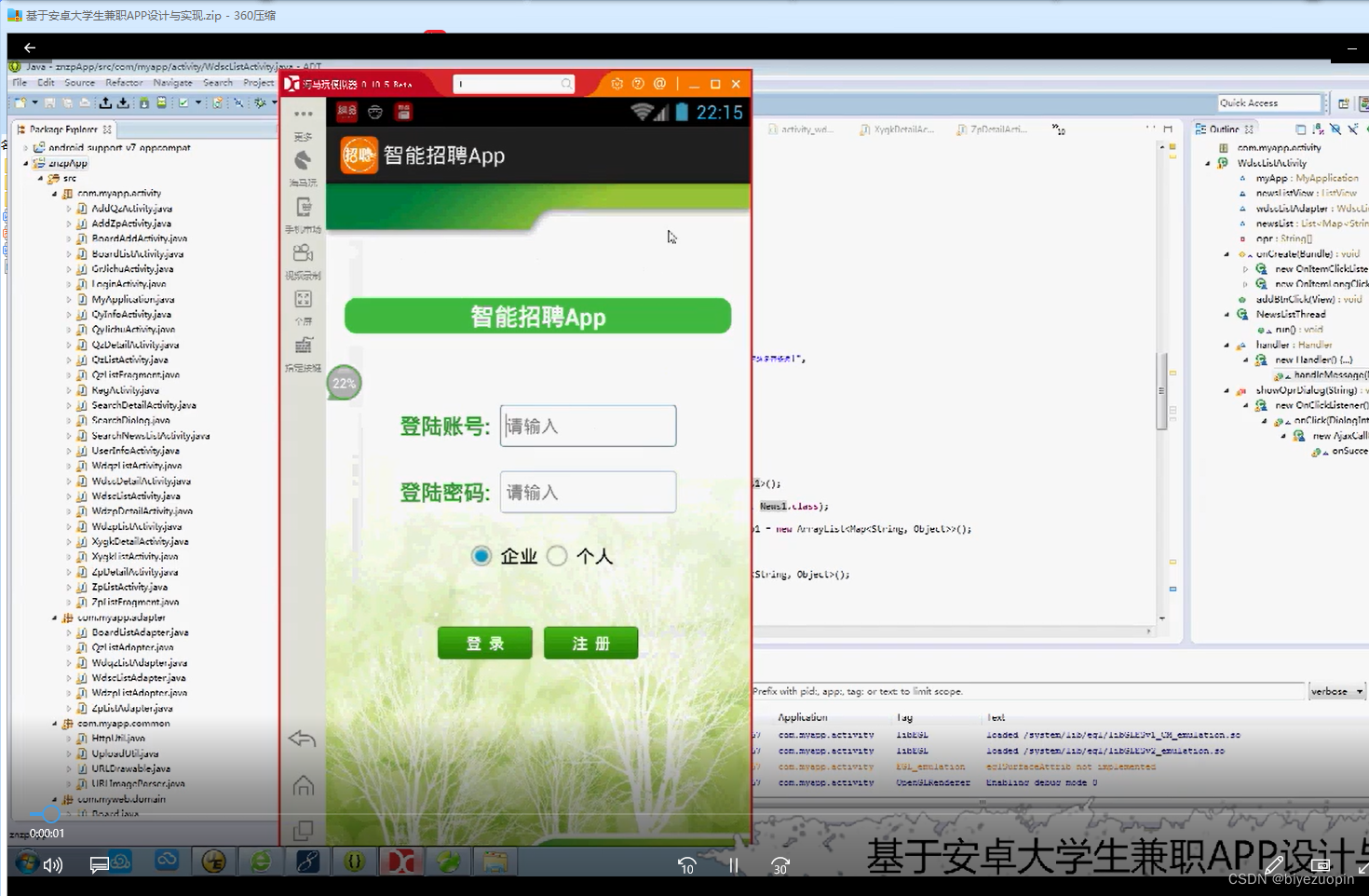Click the 请输入 account input field
Screen dimensions: 1369x896
[588, 426]
